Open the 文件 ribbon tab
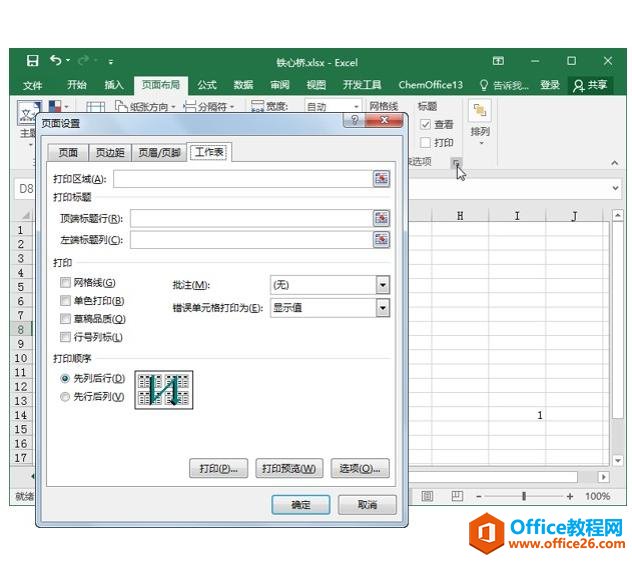632x561 pixels. [33, 85]
